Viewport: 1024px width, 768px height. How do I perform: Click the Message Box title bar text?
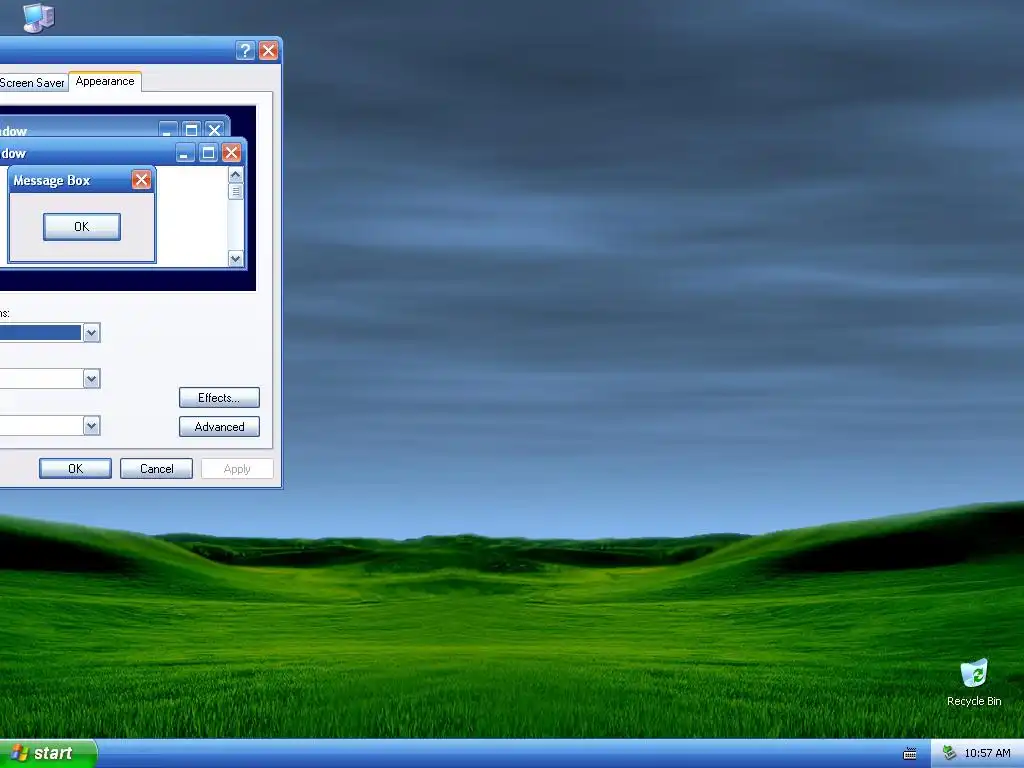tap(52, 180)
